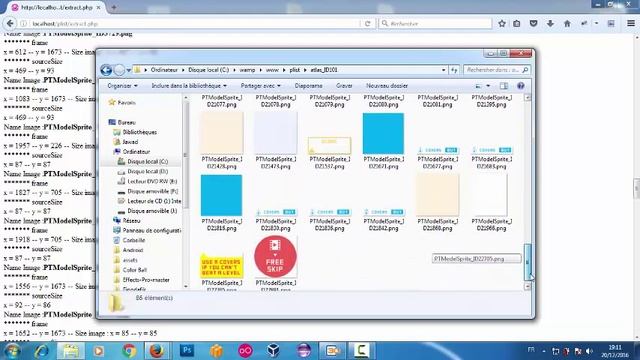Click Firefox home icon
640x360 pixels.
tap(567, 24)
